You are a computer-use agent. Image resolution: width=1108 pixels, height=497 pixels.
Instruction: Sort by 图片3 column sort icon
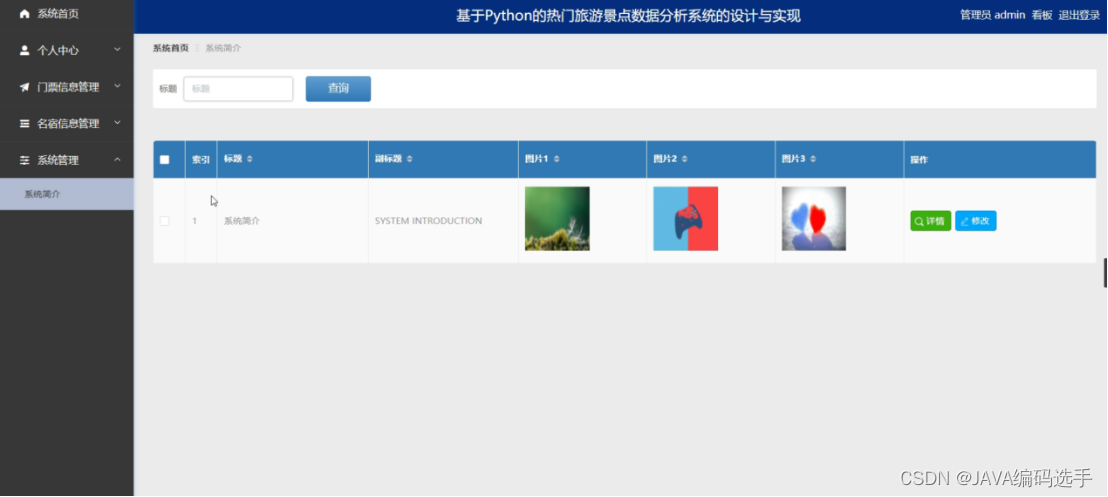coord(813,159)
